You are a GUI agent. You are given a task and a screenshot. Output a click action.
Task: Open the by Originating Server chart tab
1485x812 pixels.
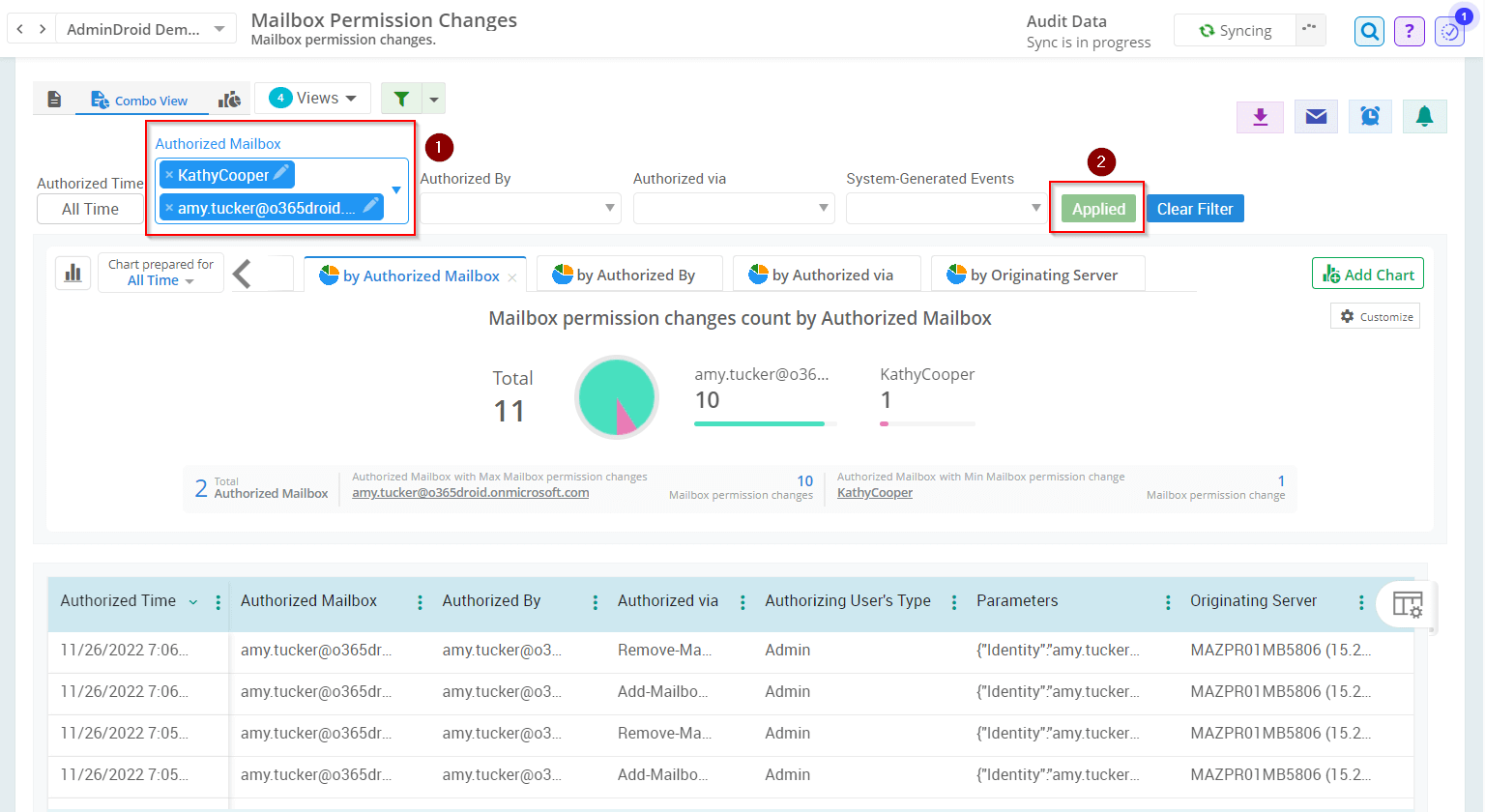point(1037,274)
